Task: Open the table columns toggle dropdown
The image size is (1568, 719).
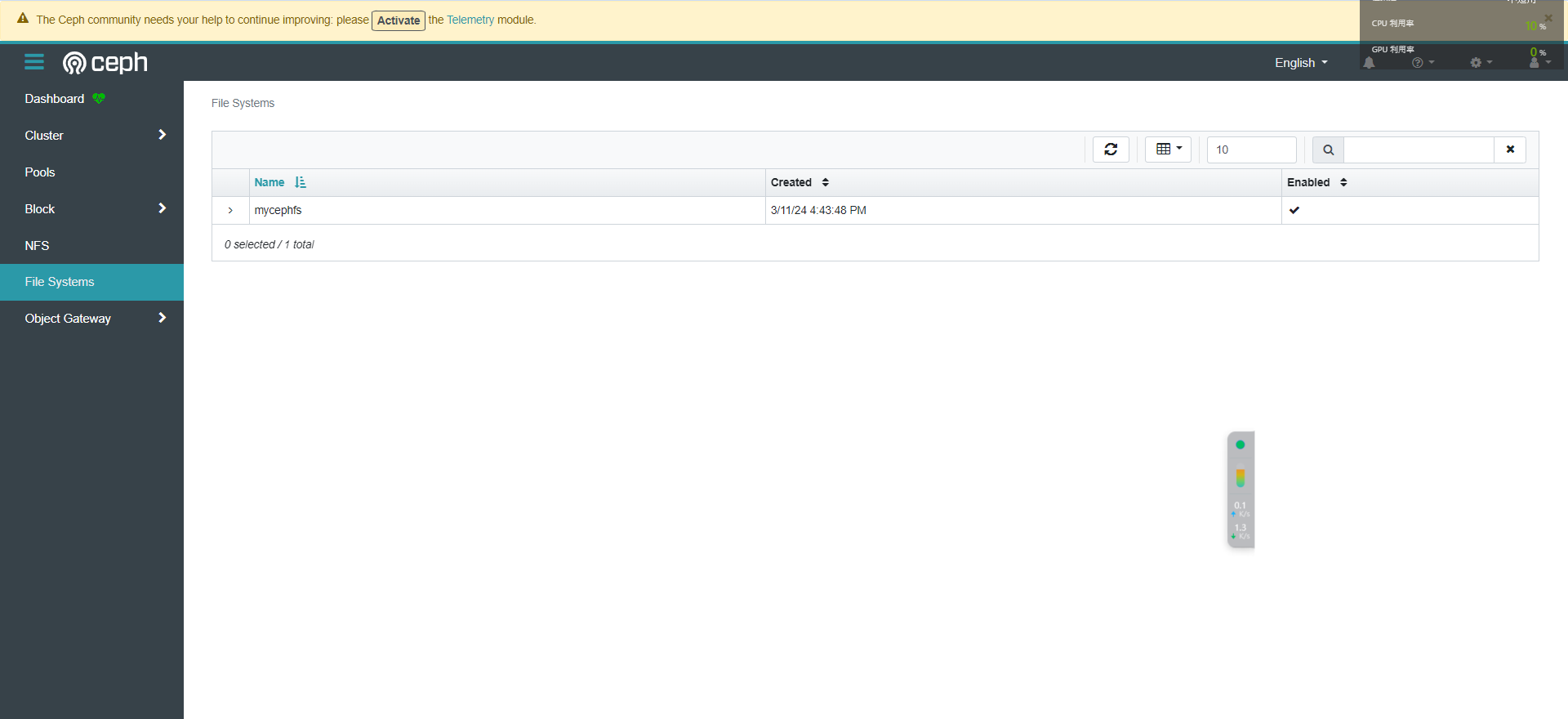Action: click(1169, 150)
